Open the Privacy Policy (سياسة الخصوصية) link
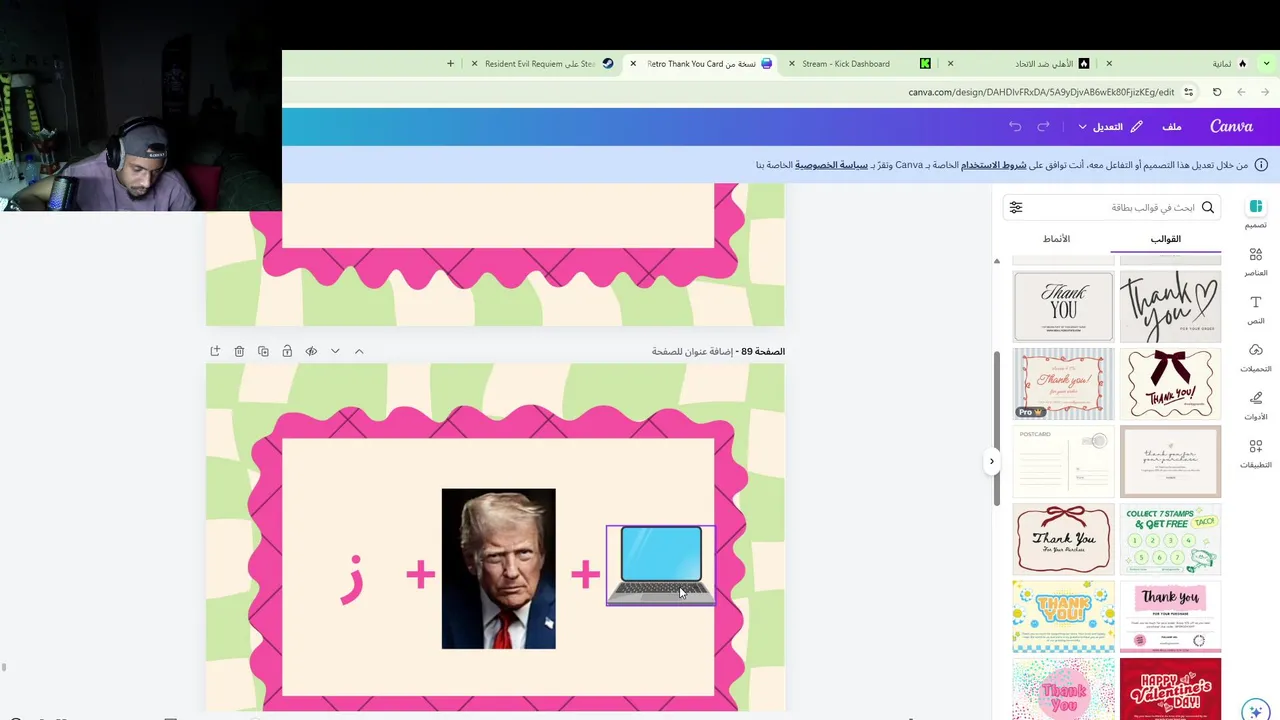The height and width of the screenshot is (720, 1280). click(x=831, y=165)
